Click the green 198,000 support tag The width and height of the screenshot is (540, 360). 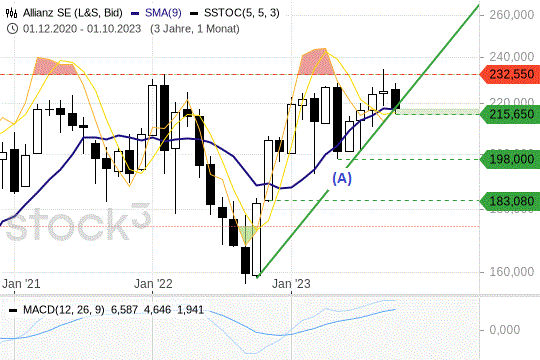[509, 159]
